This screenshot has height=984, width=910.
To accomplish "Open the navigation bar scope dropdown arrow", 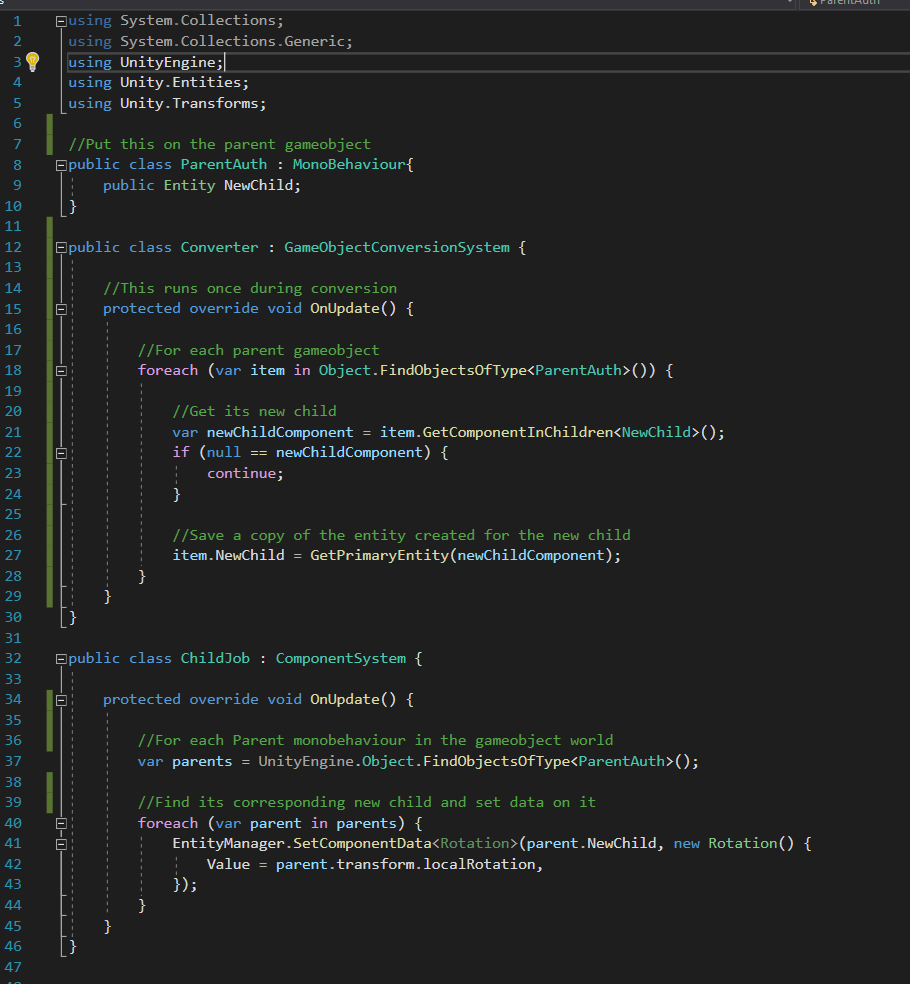I will (x=790, y=3).
